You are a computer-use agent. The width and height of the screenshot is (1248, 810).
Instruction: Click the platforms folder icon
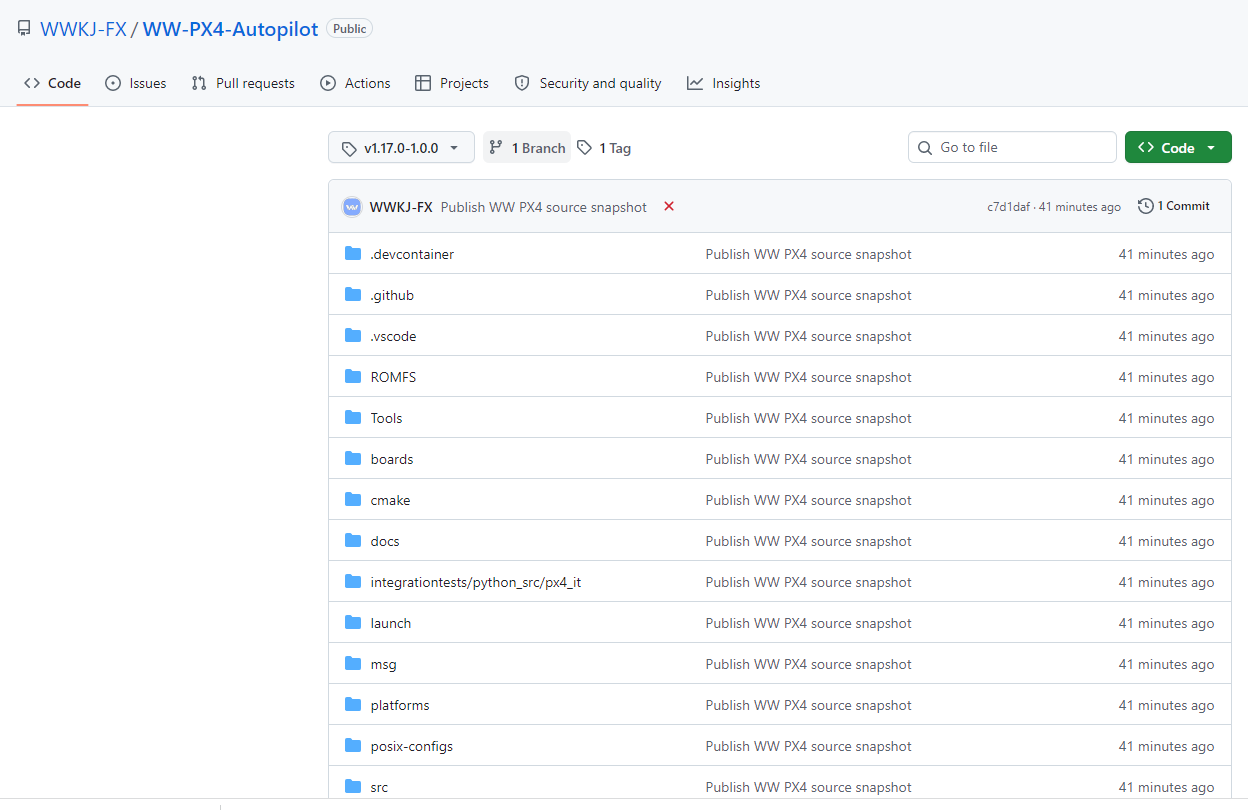coord(353,705)
